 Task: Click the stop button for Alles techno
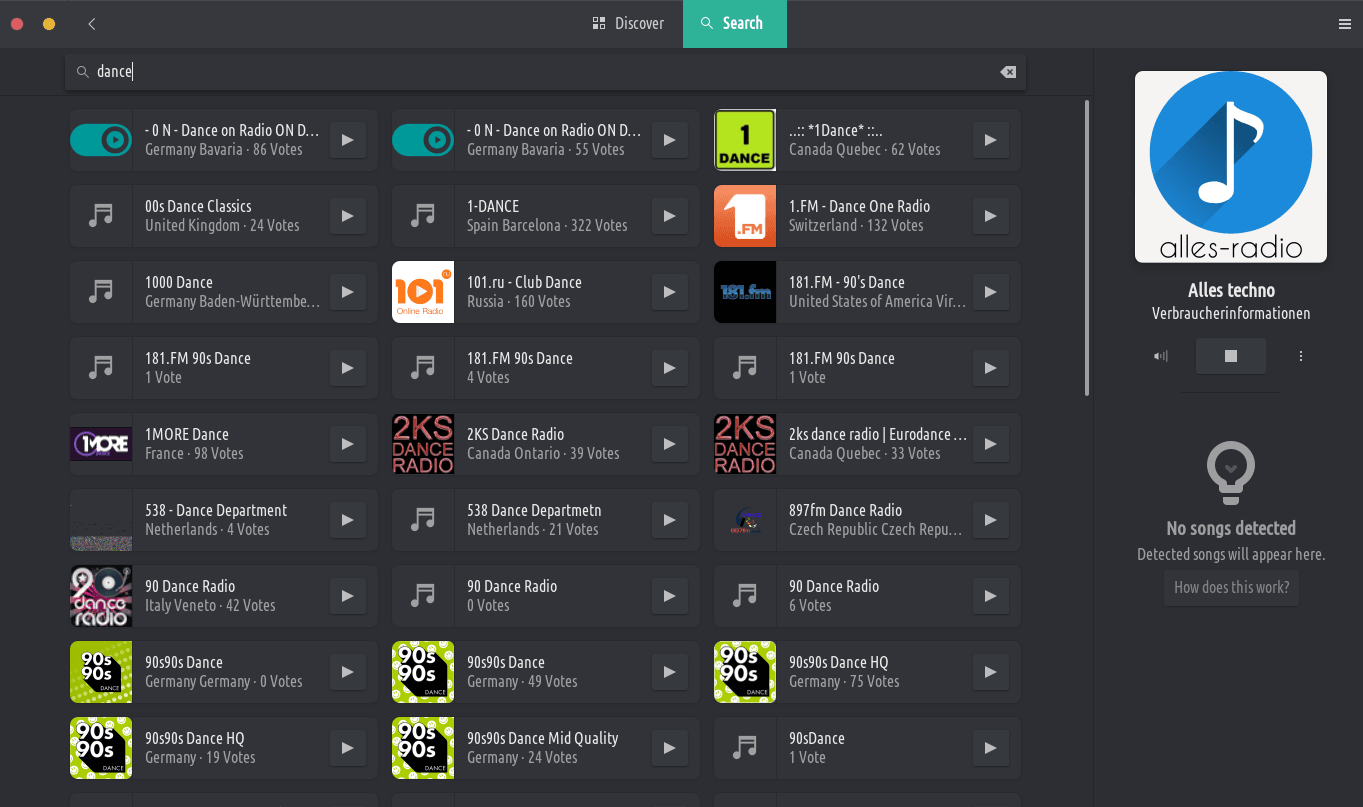[x=1230, y=356]
